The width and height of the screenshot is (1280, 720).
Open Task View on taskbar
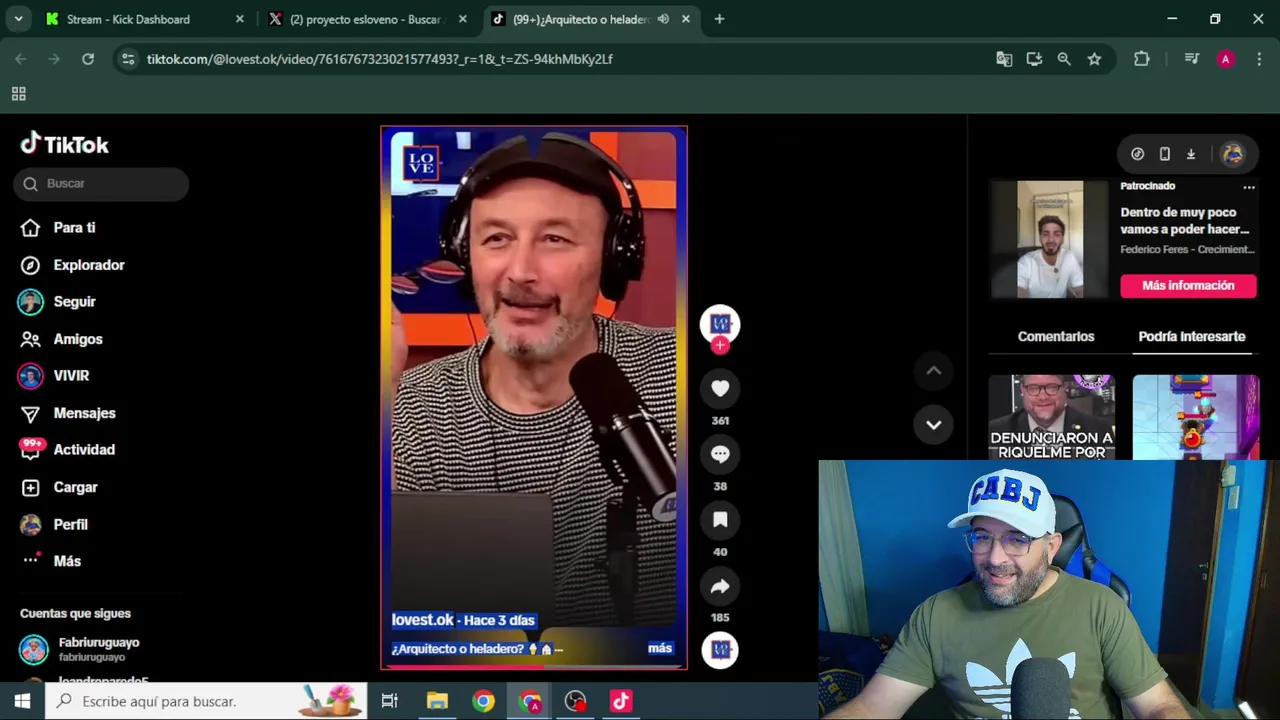click(x=390, y=701)
